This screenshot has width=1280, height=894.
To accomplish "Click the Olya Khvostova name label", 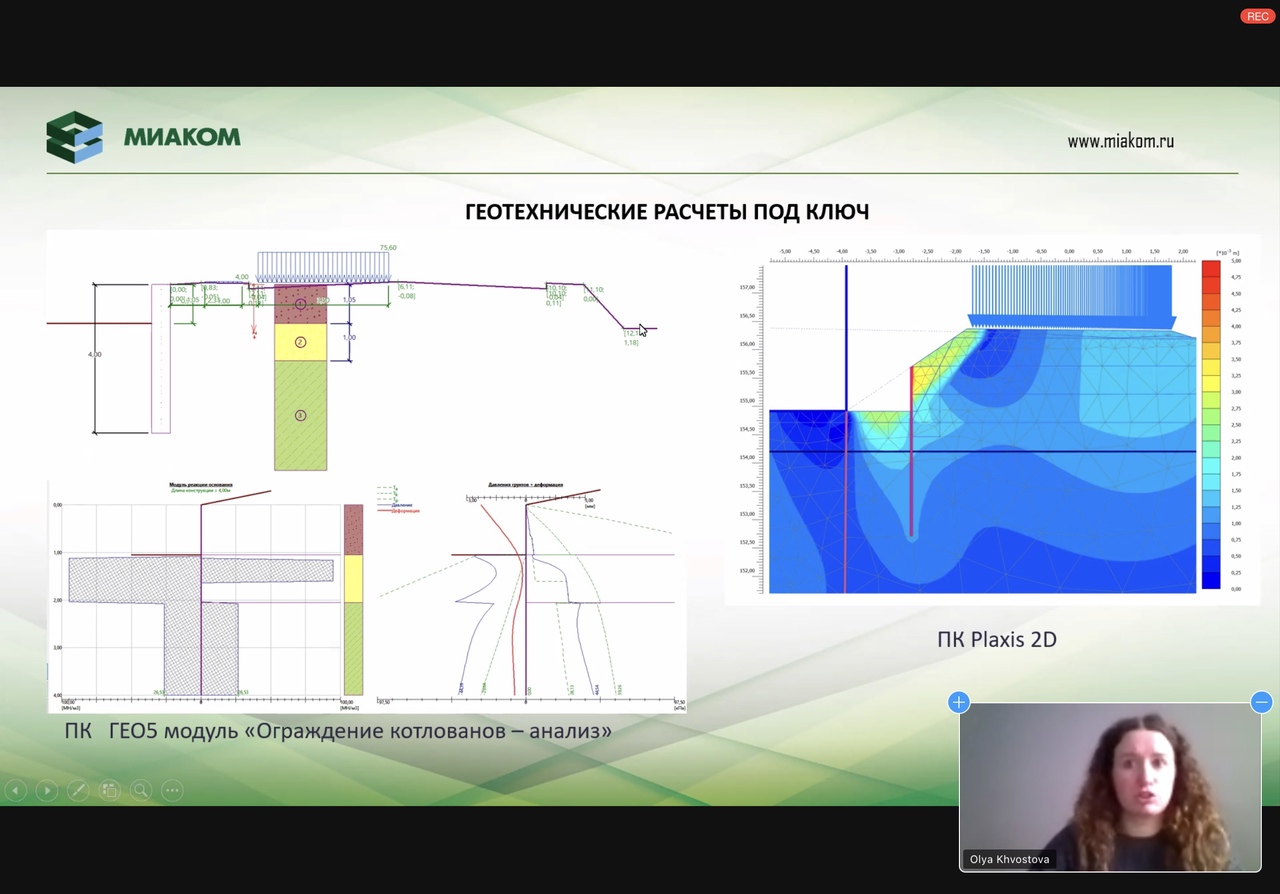I will (x=1009, y=859).
